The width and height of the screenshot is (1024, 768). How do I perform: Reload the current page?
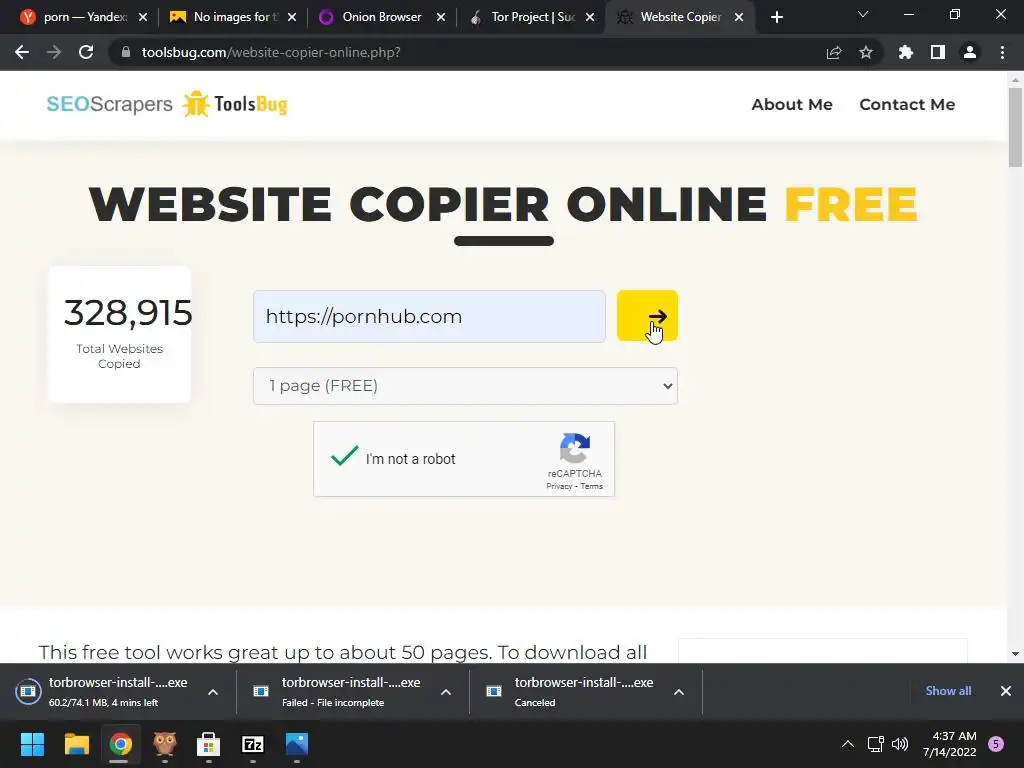click(x=86, y=52)
